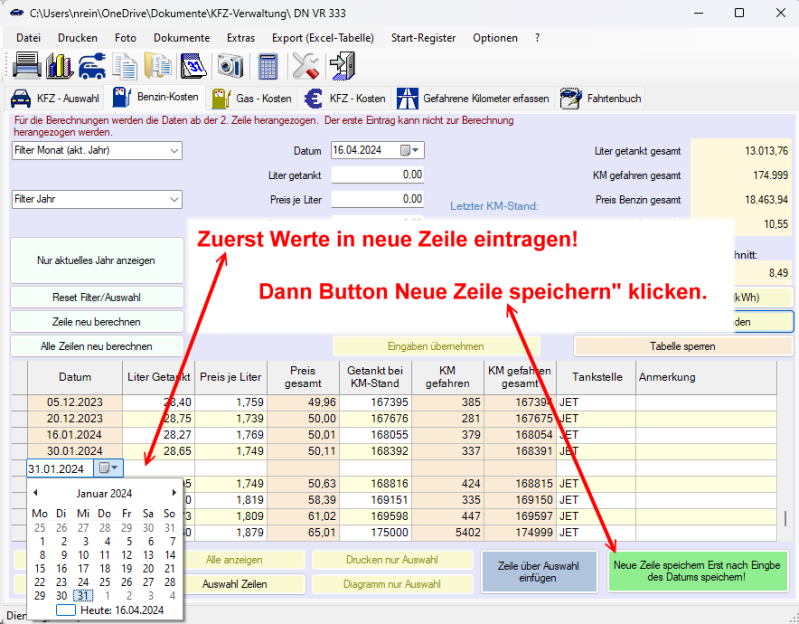Open the bar chart diagram icon

(59, 66)
